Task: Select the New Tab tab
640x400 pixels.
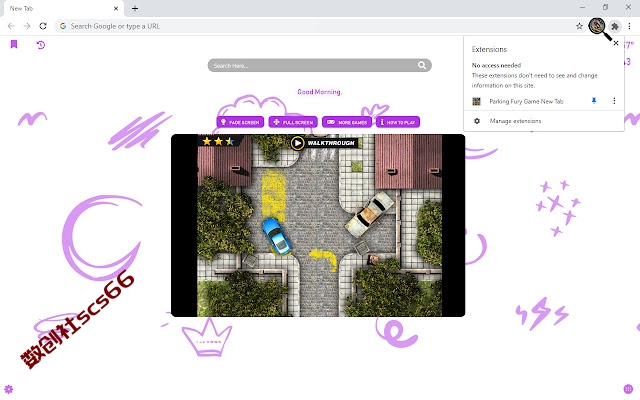Action: (x=62, y=9)
